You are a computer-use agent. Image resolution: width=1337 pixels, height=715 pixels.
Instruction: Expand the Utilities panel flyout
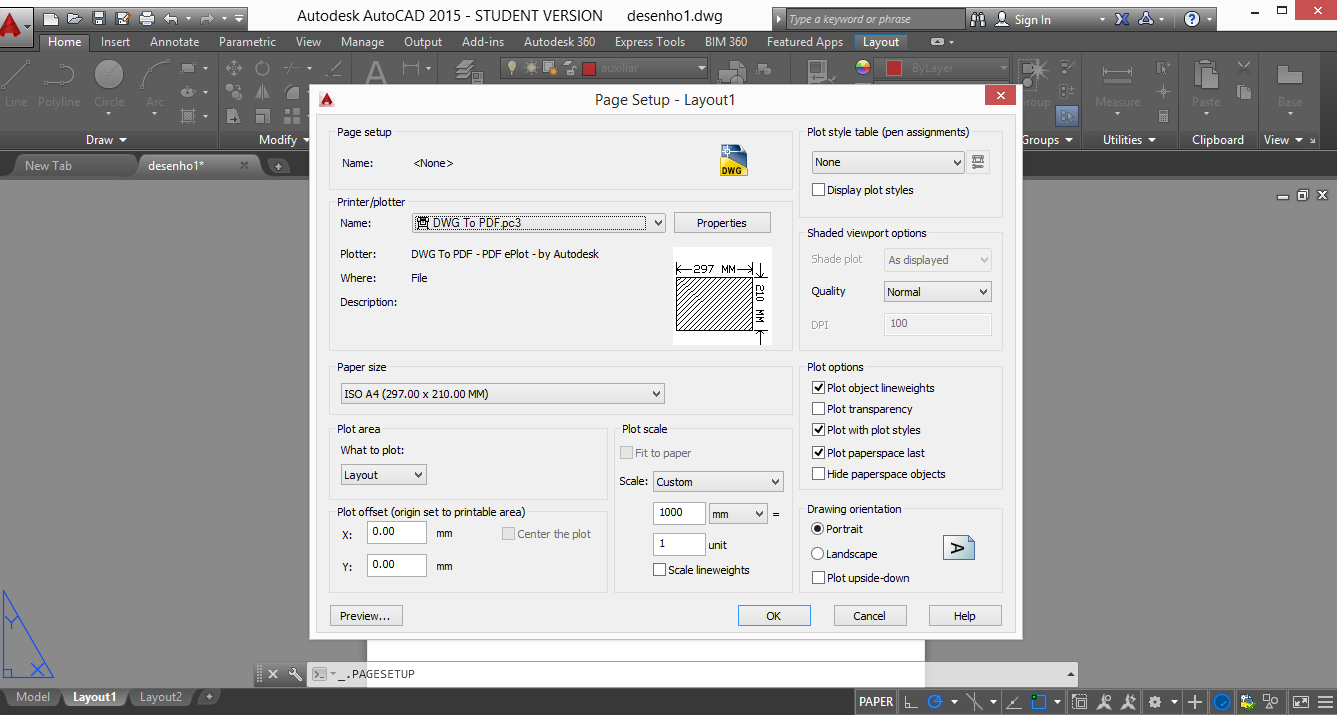[1129, 140]
